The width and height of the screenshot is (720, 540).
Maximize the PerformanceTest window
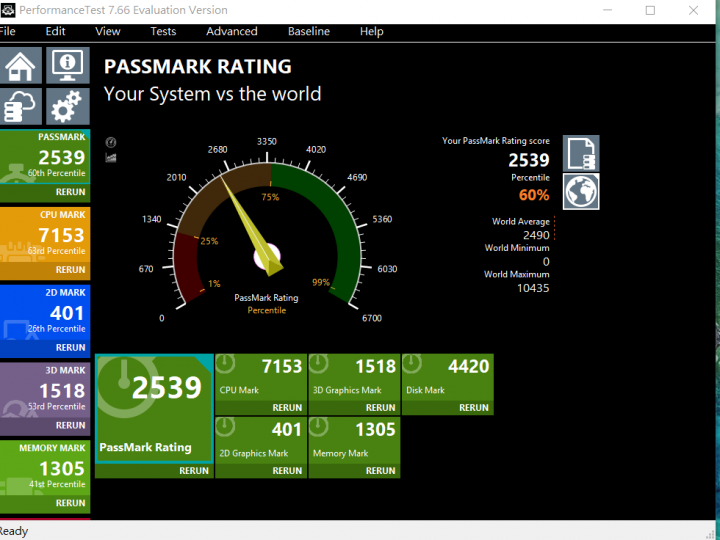coord(650,10)
